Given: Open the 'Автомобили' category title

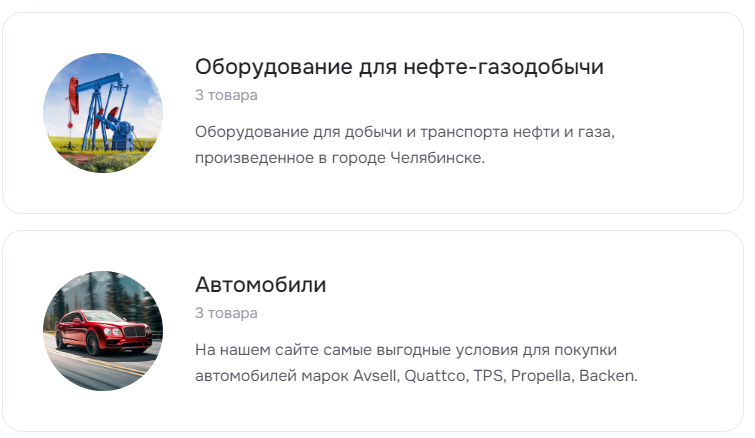Looking at the screenshot, I should click(x=260, y=284).
